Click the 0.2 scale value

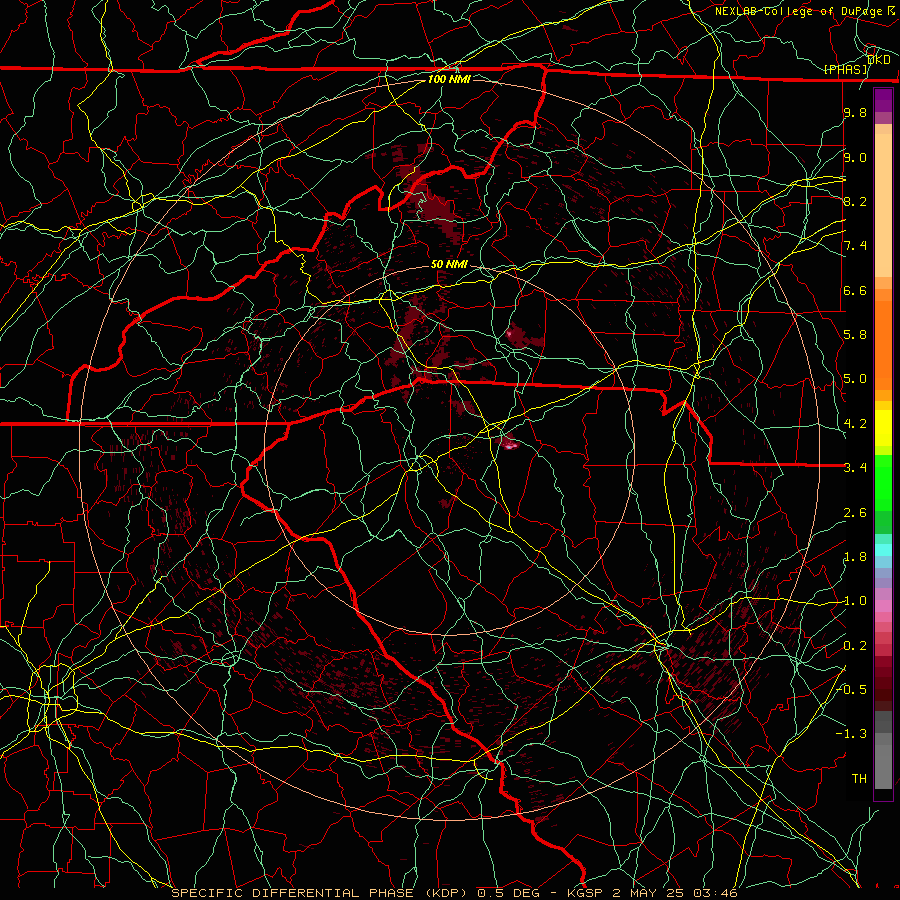point(855,646)
